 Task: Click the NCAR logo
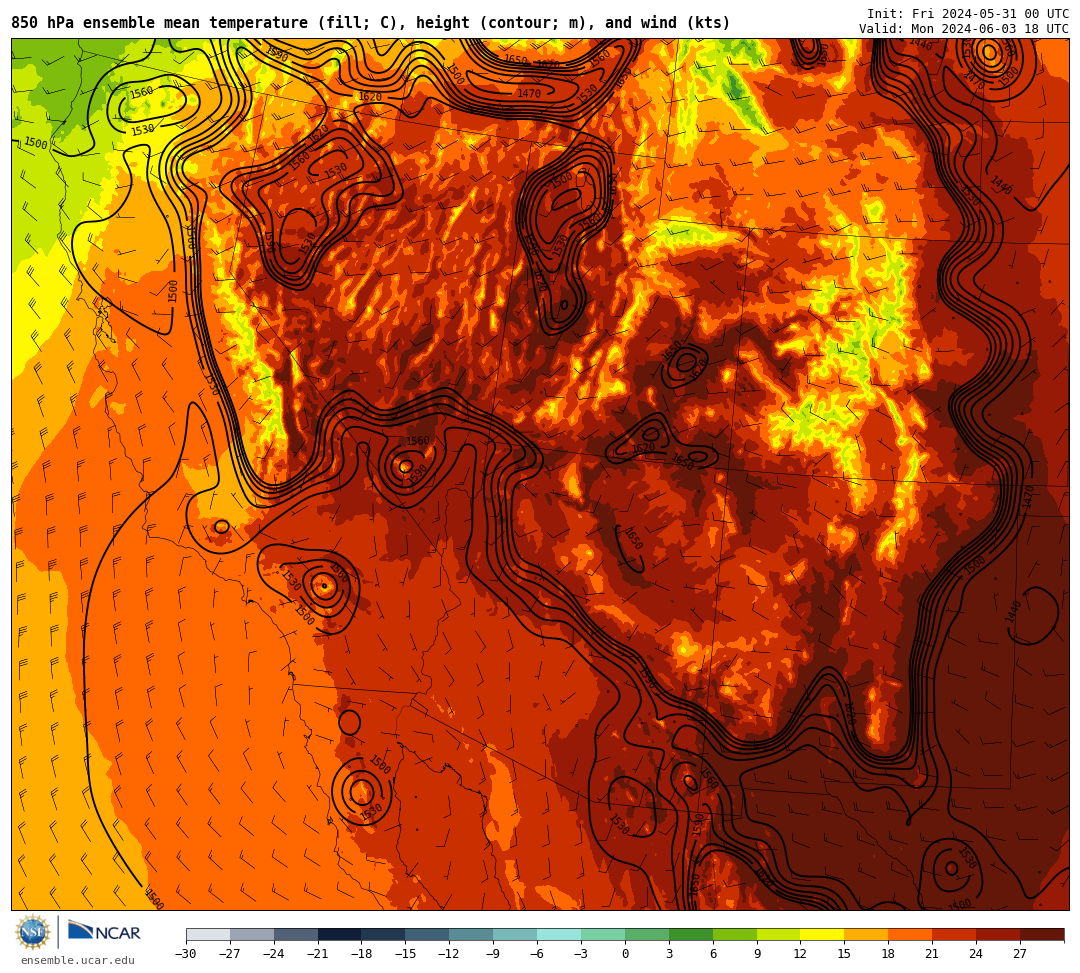pyautogui.click(x=104, y=932)
